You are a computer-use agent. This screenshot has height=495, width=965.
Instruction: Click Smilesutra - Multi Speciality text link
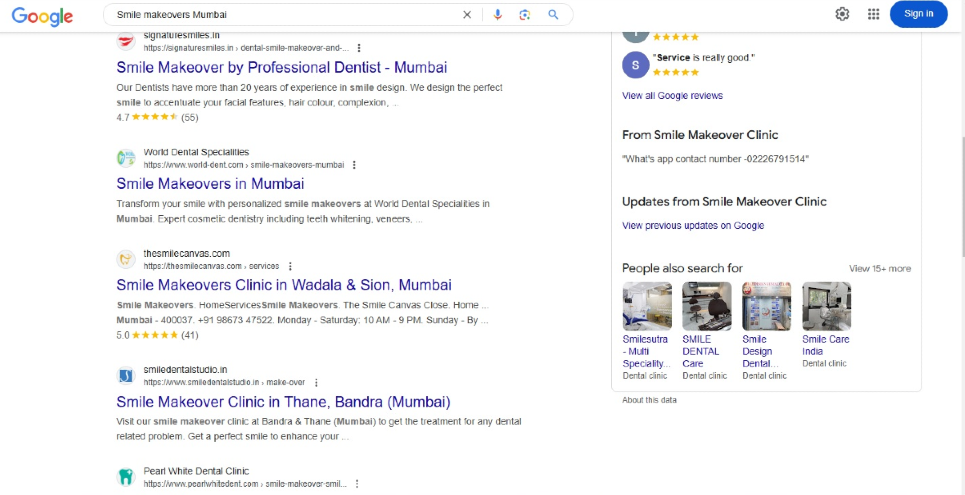pos(646,352)
